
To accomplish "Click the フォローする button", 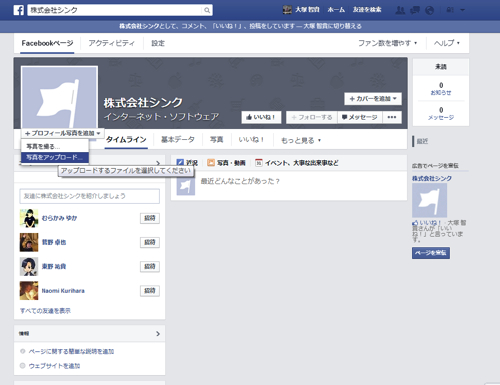I will pyautogui.click(x=312, y=117).
